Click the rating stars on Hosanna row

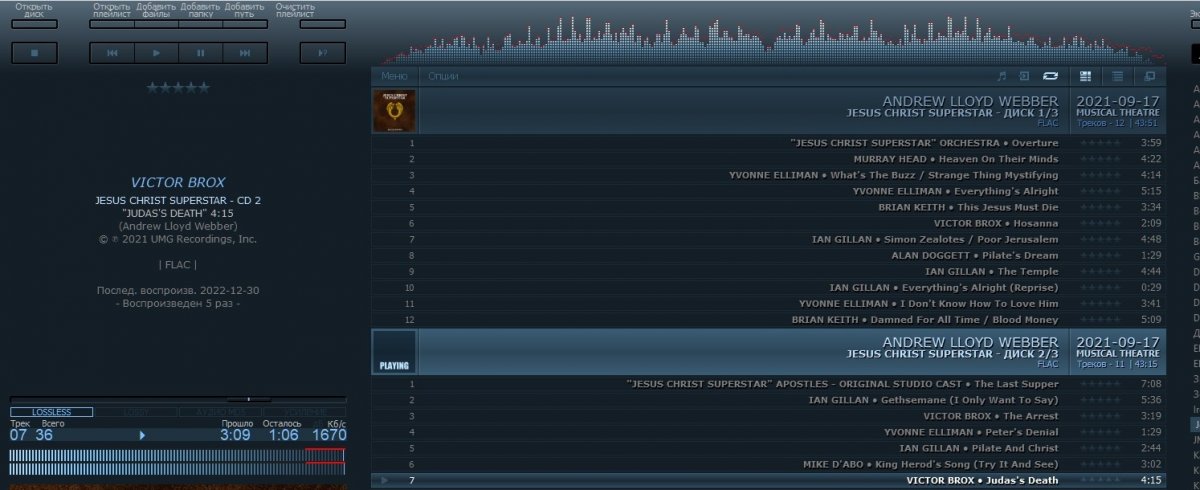pos(1100,223)
